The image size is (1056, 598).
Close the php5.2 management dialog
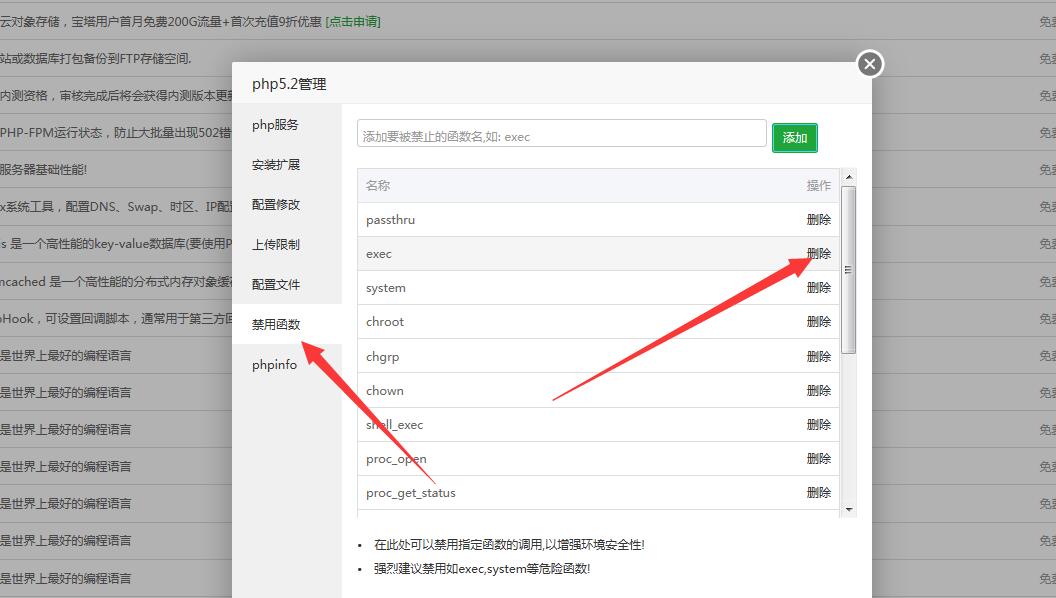pyautogui.click(x=869, y=64)
